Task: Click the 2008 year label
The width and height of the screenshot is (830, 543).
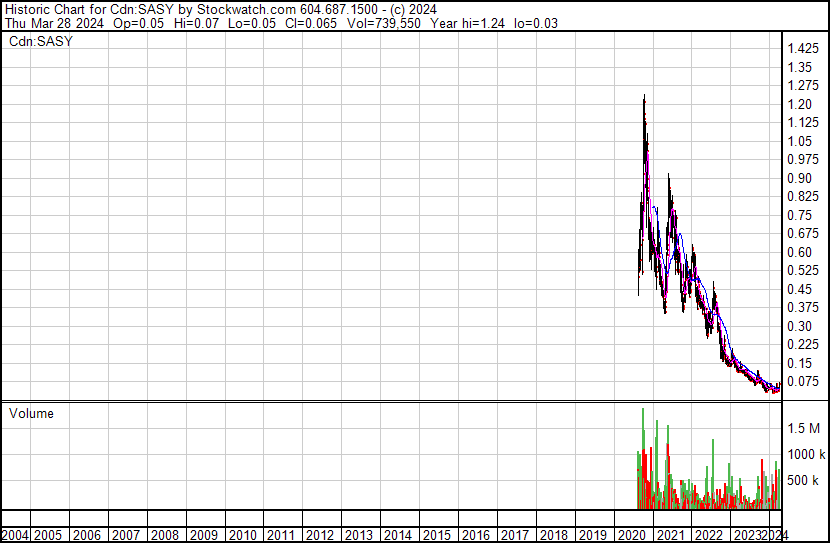Action: 165,535
